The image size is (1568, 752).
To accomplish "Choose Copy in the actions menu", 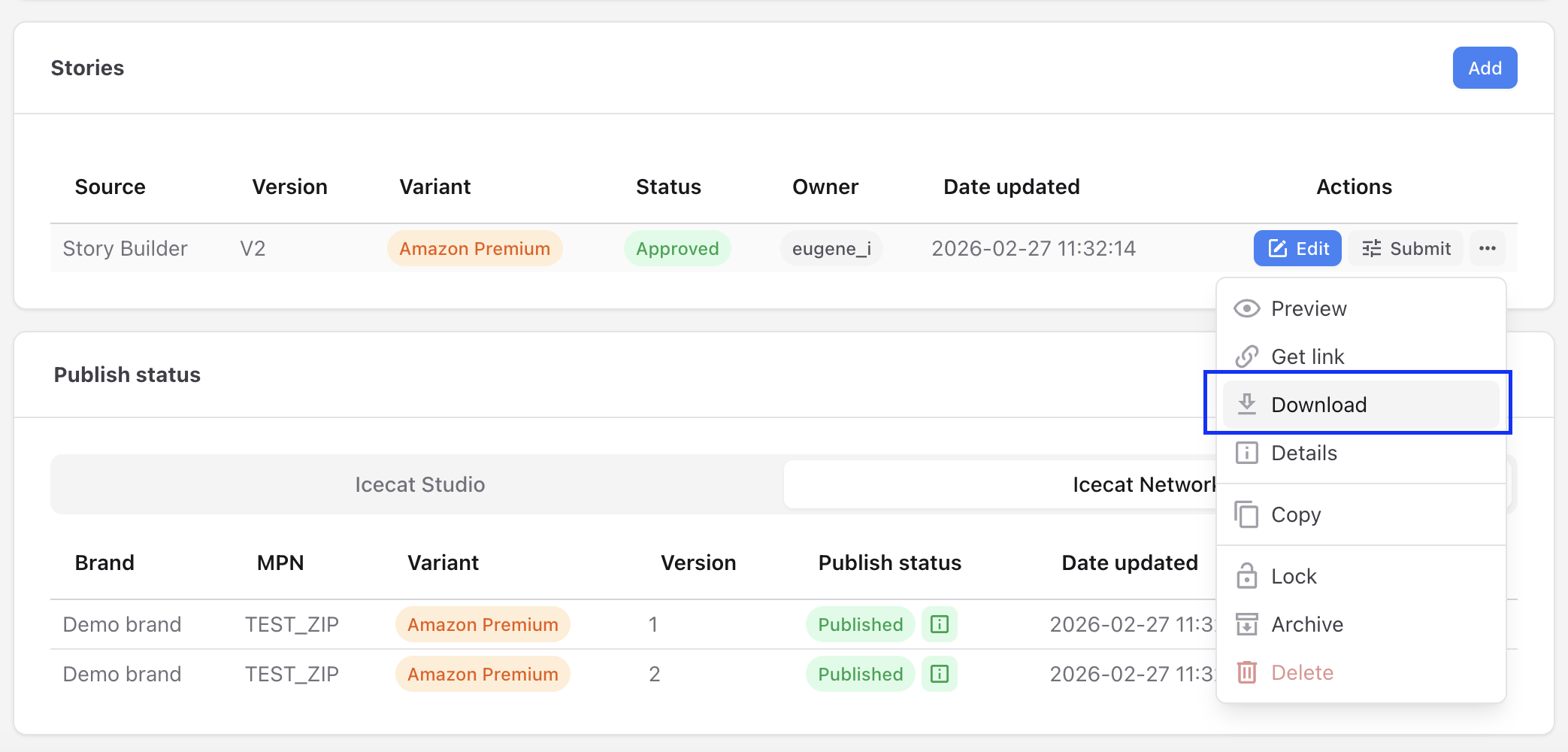I will (x=1295, y=514).
